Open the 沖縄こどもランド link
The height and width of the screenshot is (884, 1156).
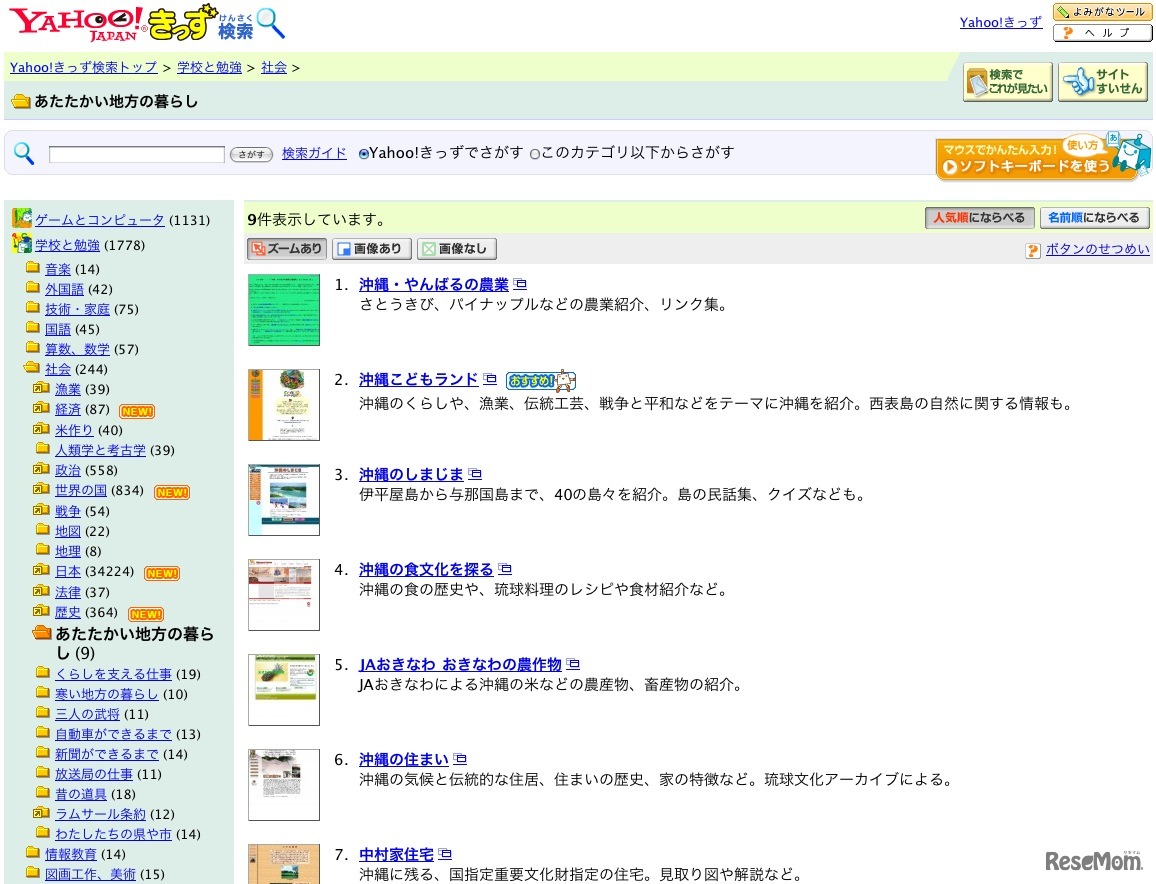click(418, 379)
